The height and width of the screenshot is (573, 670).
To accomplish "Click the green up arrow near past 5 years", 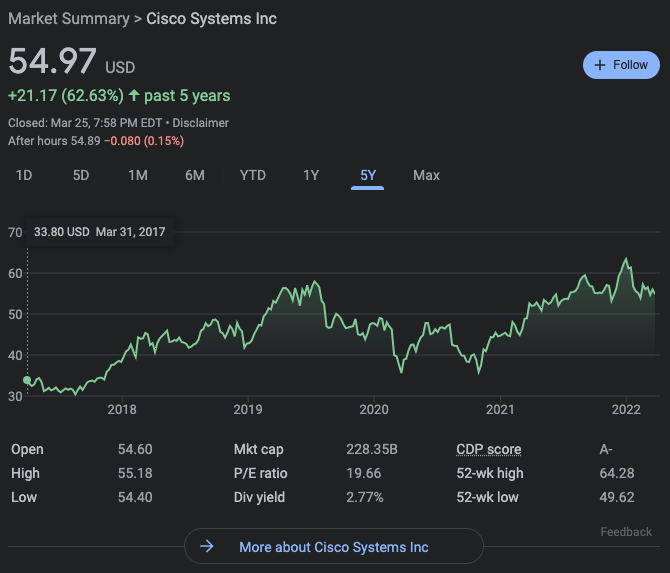I will click(134, 96).
